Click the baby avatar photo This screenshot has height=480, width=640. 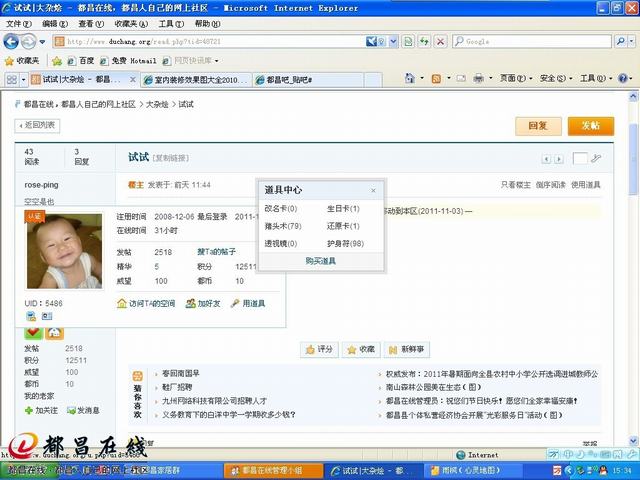(64, 251)
